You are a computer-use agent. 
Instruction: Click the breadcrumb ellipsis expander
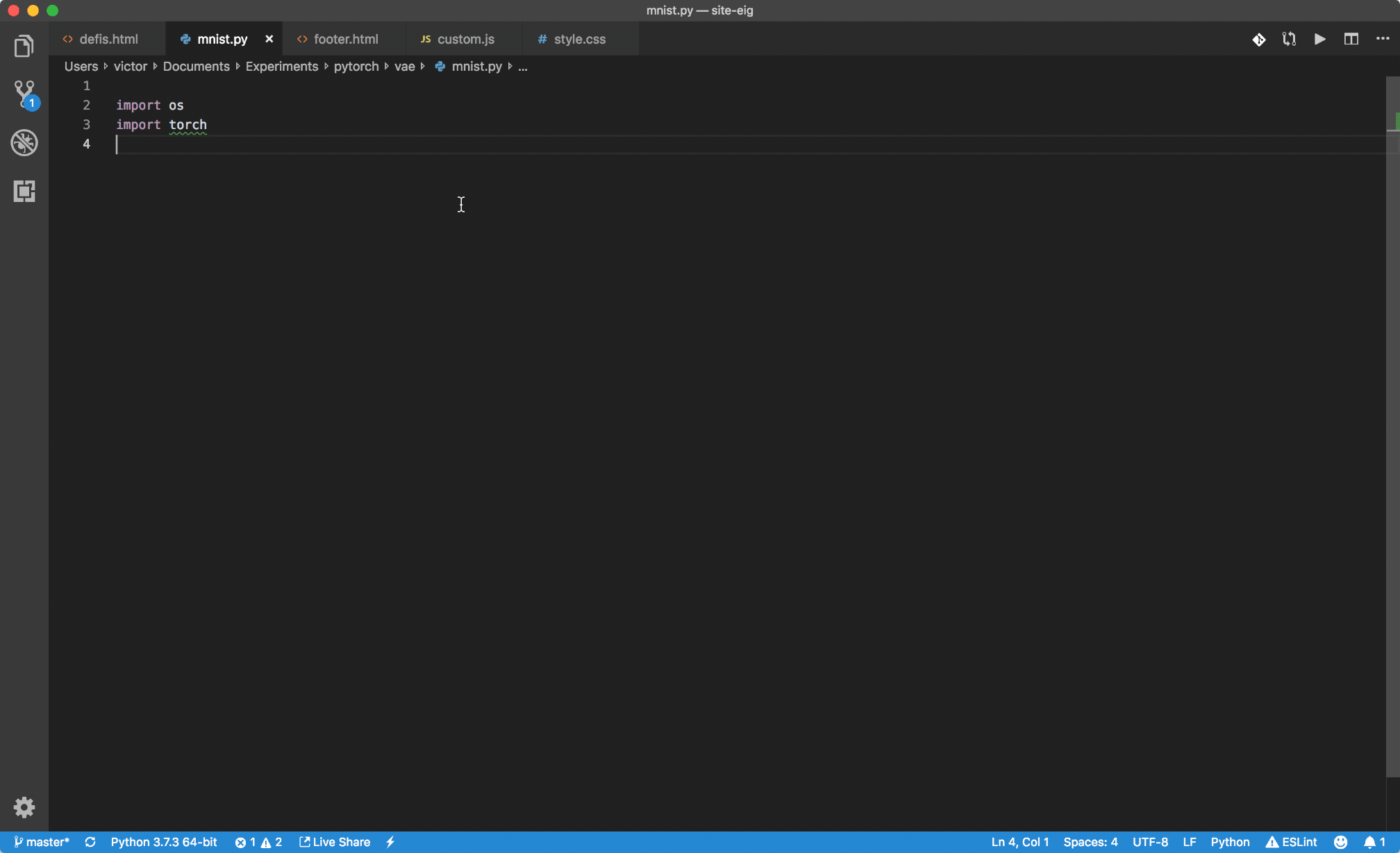[523, 66]
